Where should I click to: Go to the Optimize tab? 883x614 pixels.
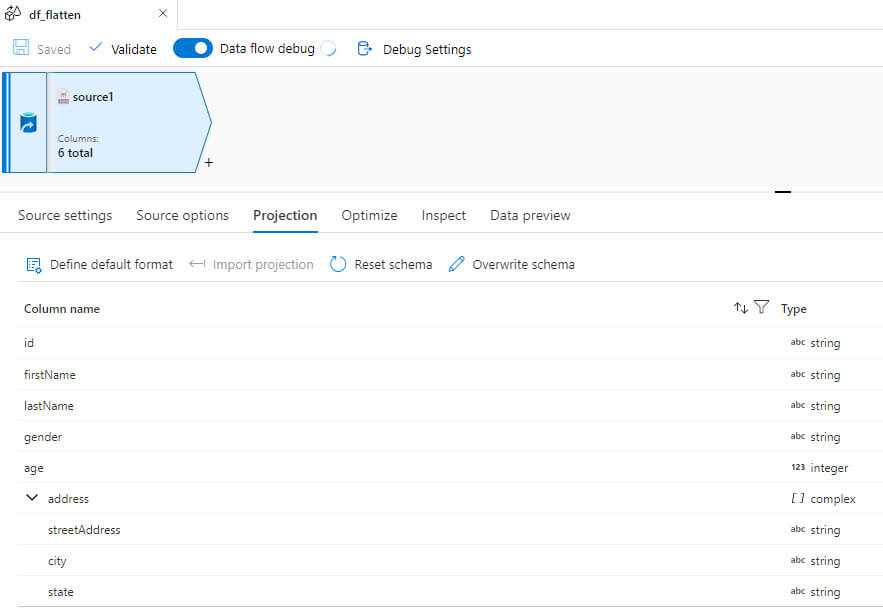click(369, 215)
